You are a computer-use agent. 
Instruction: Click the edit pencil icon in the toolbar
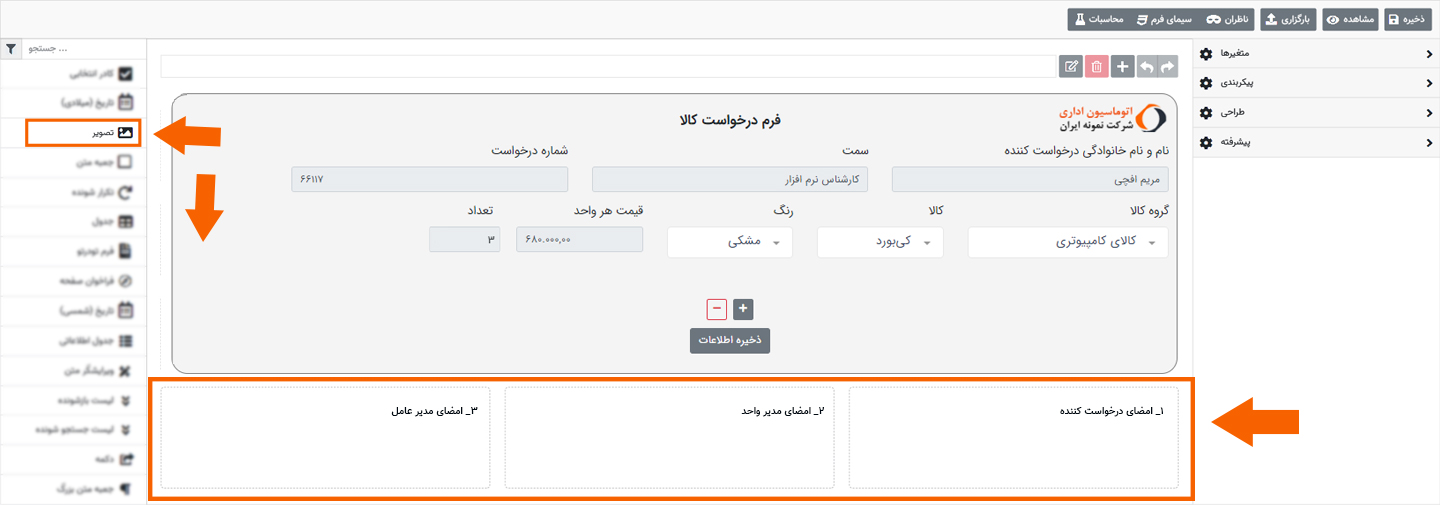1071,67
